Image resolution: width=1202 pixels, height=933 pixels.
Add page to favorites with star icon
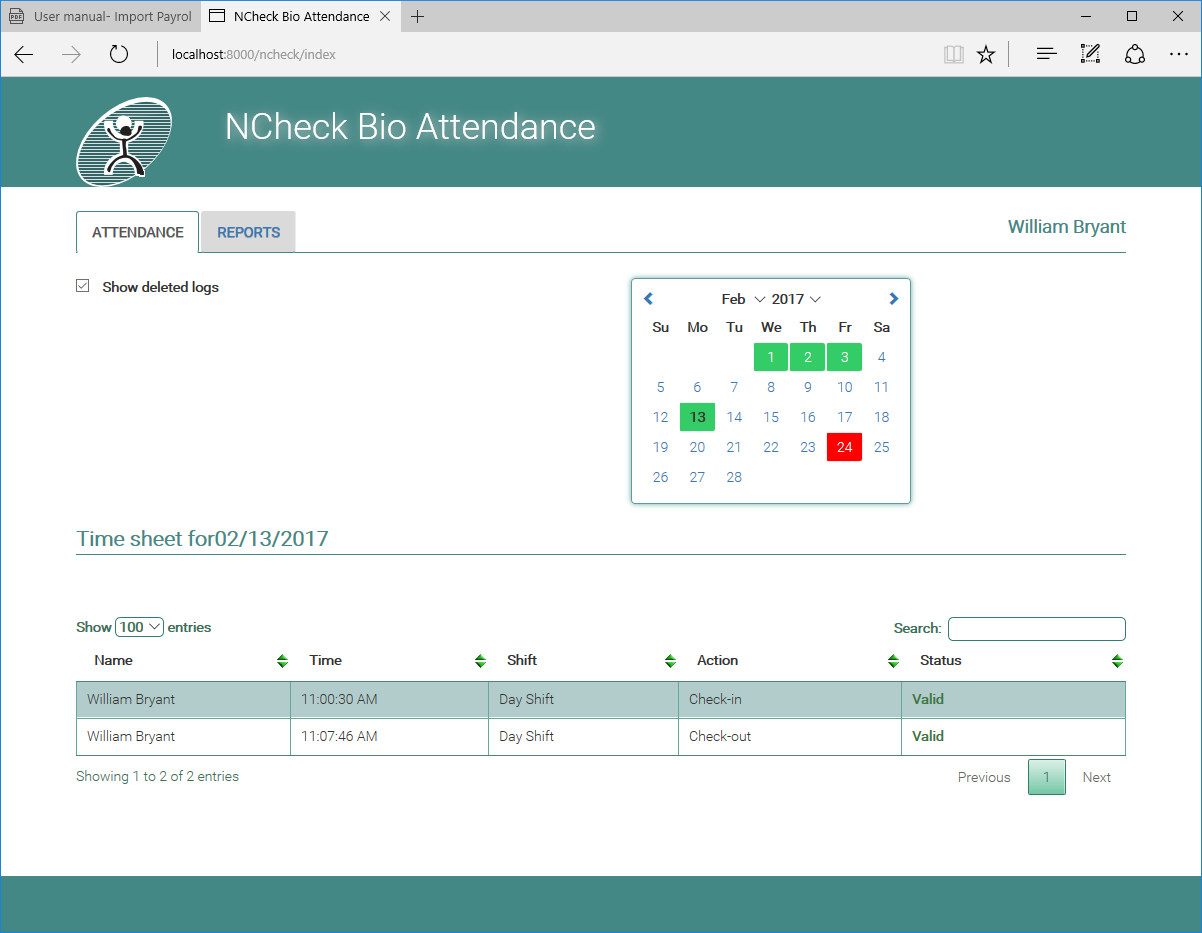coord(986,55)
